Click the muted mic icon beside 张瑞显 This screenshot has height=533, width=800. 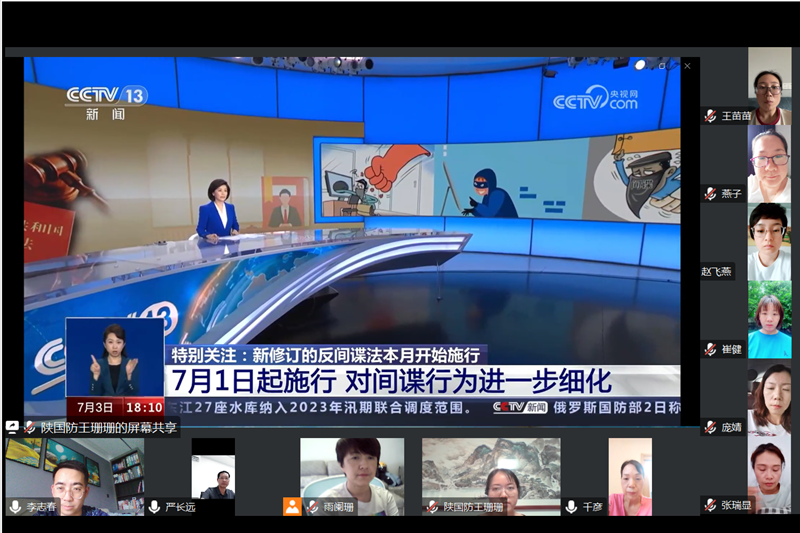click(710, 505)
